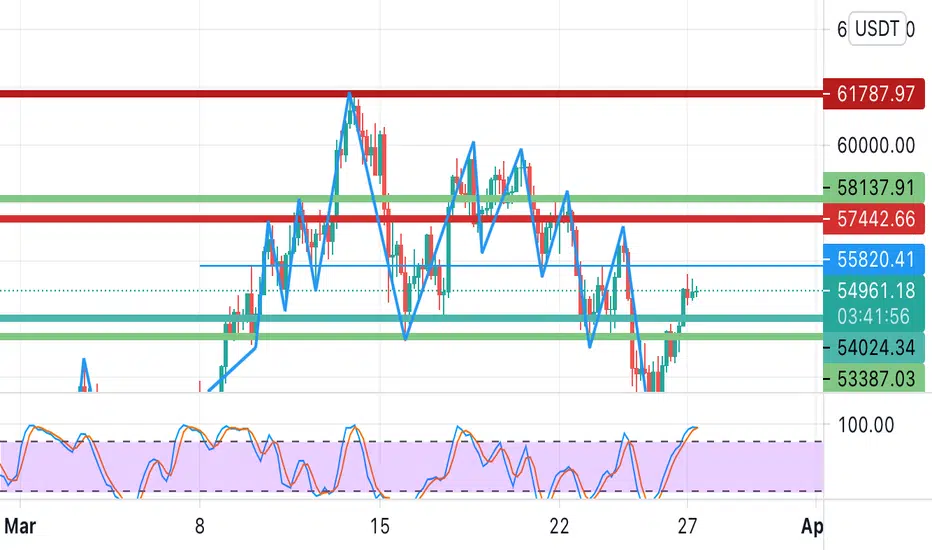Click the 60000.00 price axis tick

tap(876, 145)
